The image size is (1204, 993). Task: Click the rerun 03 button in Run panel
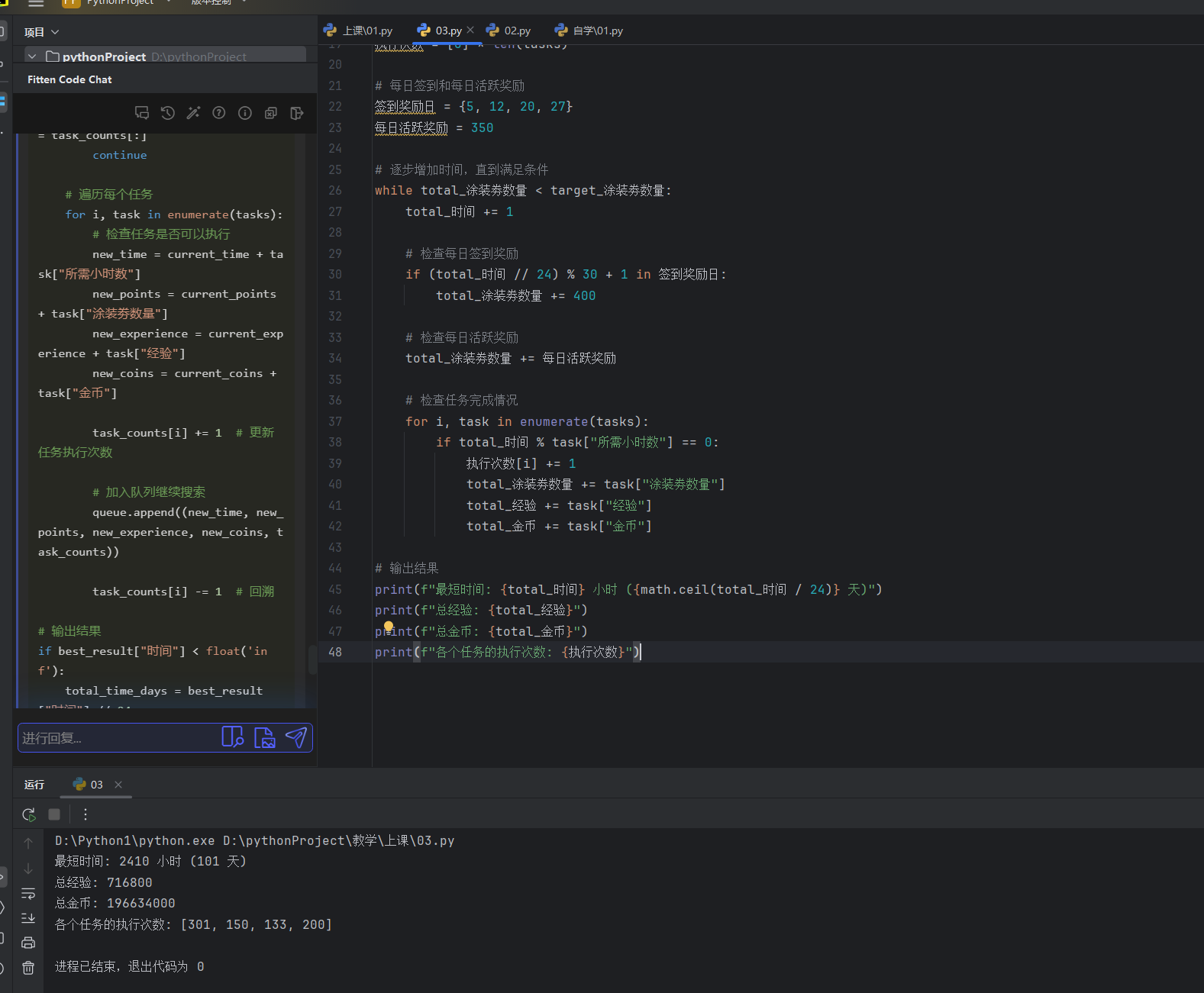[x=29, y=814]
